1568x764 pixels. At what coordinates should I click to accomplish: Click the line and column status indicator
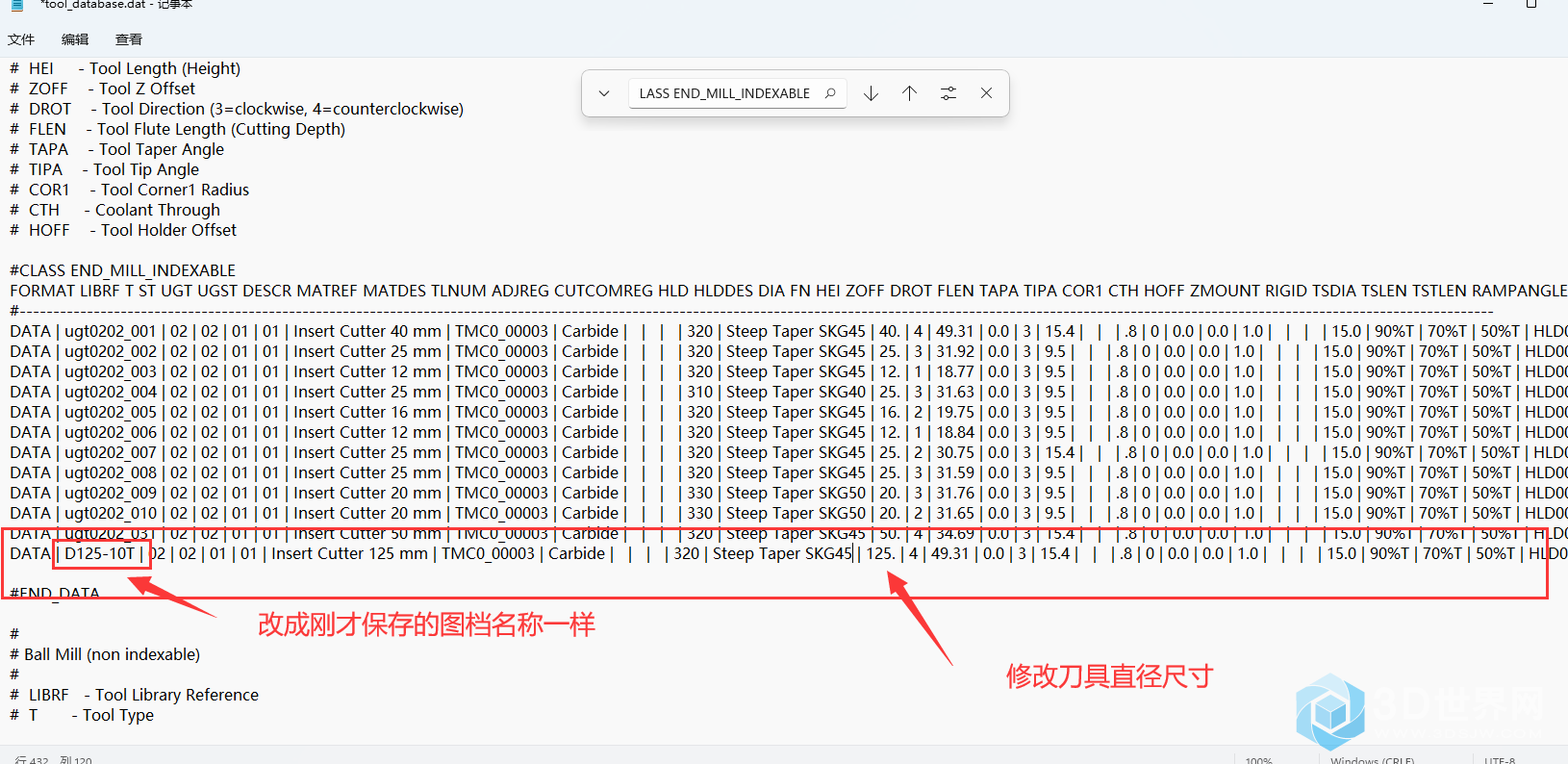(54, 759)
